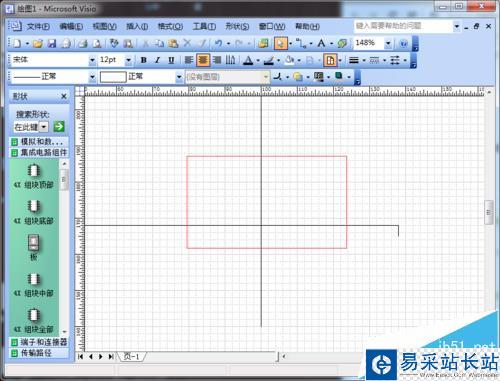Screen dimensions: 500x381
Task: Save the drawing with the floppy icon
Action: [52, 43]
